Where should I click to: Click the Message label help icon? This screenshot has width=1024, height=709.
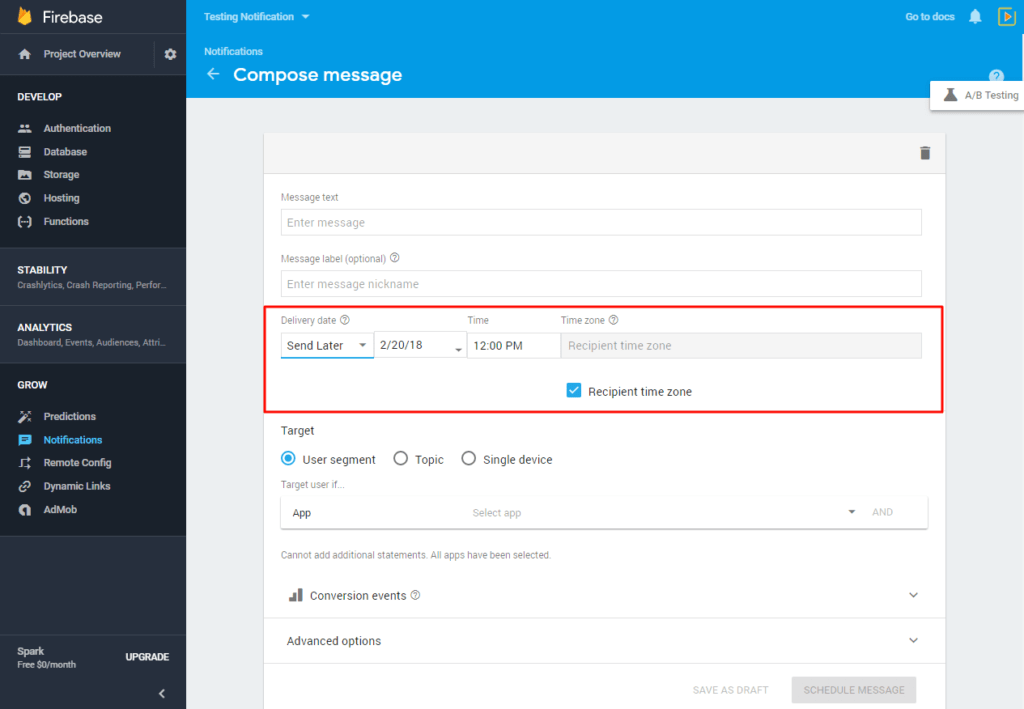394,258
